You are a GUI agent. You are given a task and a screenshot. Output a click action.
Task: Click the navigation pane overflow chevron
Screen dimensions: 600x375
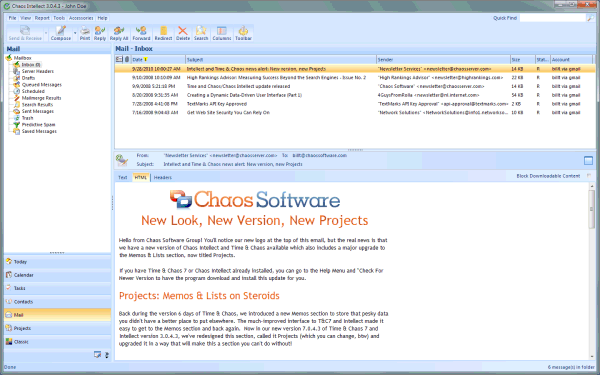(x=107, y=355)
